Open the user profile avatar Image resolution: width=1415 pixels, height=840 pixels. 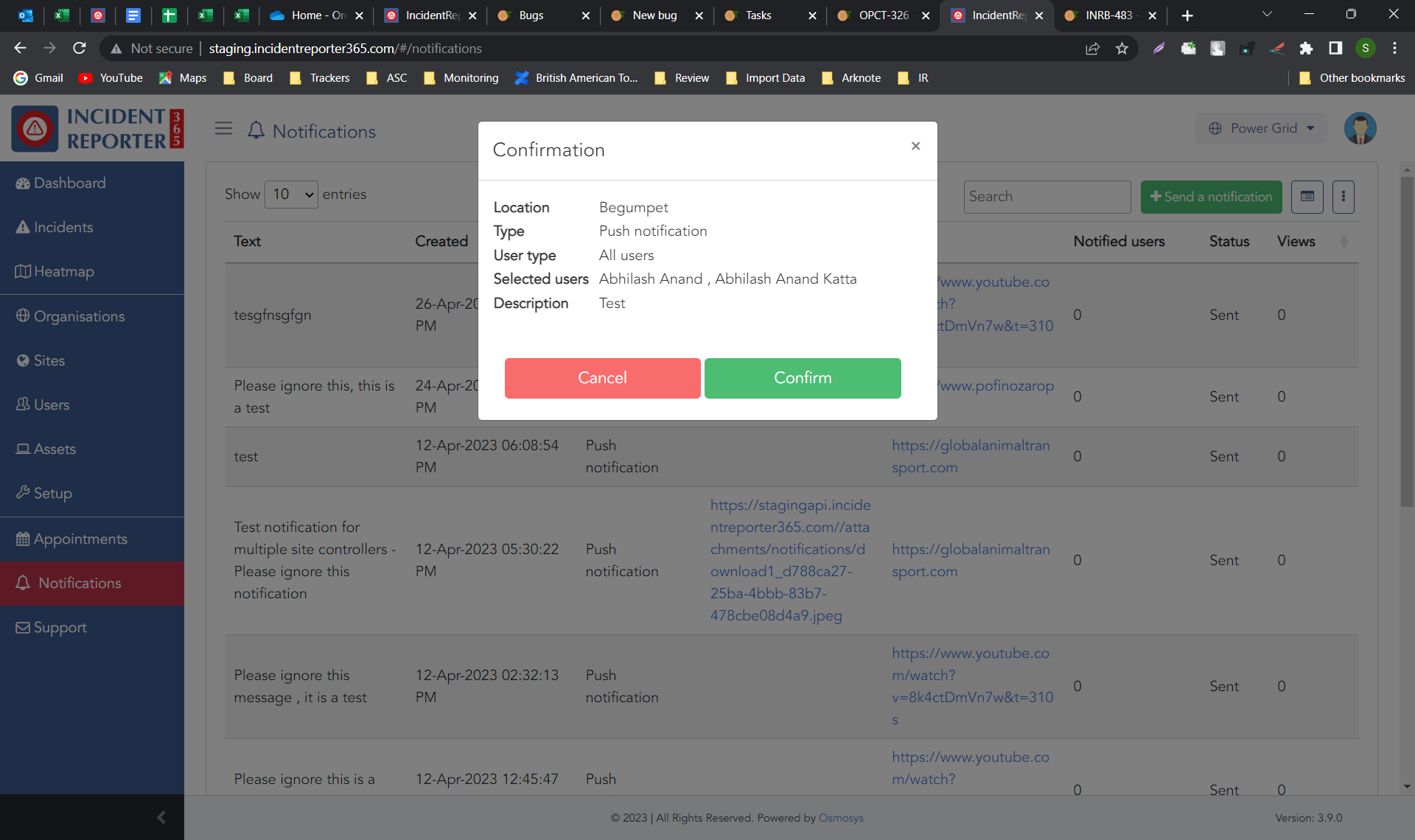click(x=1360, y=128)
